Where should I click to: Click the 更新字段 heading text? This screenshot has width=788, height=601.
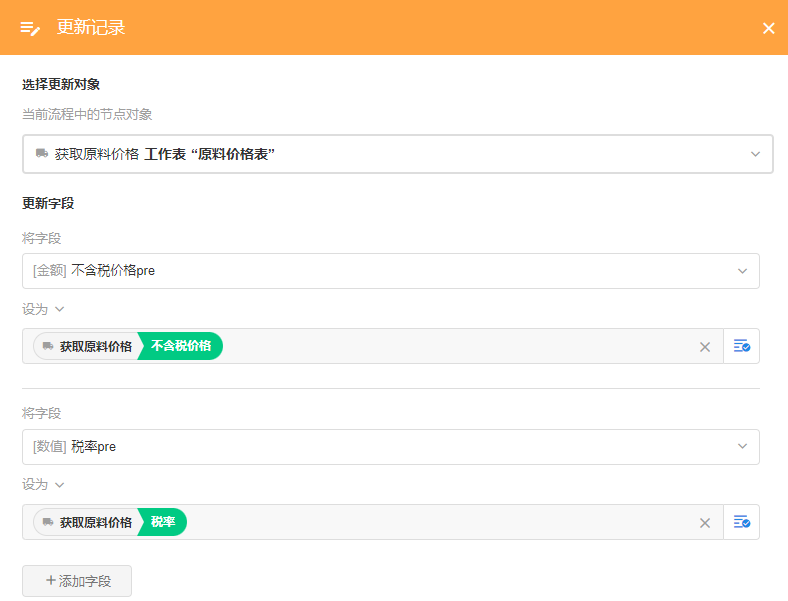(x=48, y=204)
